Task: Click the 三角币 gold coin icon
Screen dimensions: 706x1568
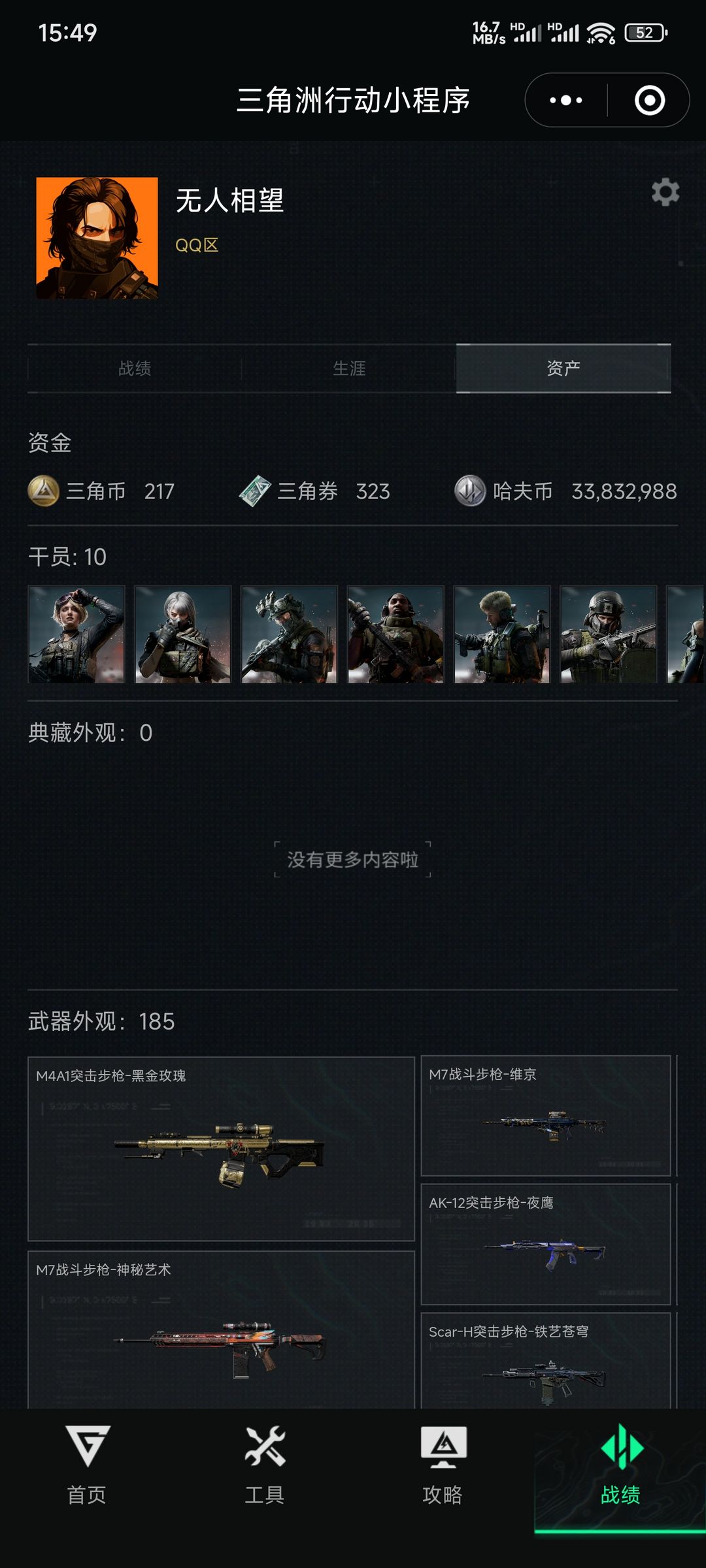Action: (x=44, y=491)
